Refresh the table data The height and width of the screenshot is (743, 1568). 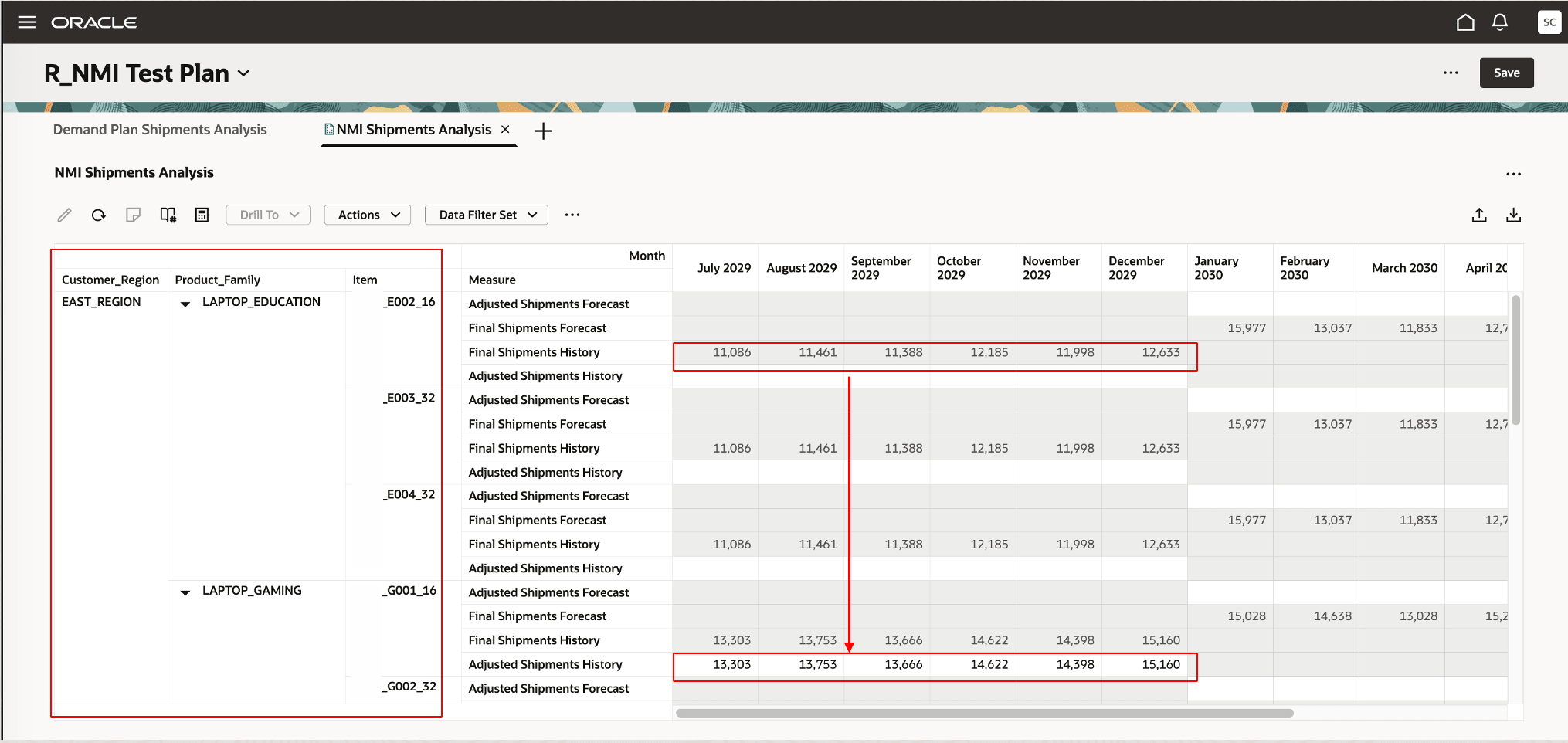click(98, 215)
